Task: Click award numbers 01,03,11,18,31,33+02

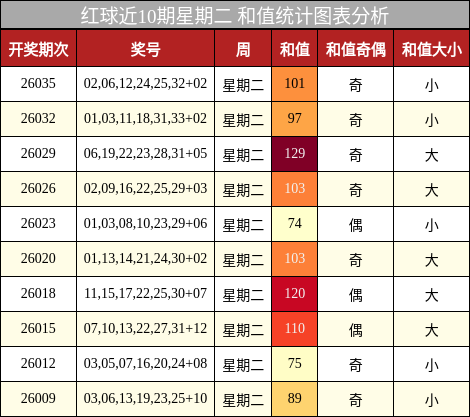Action: point(145,118)
